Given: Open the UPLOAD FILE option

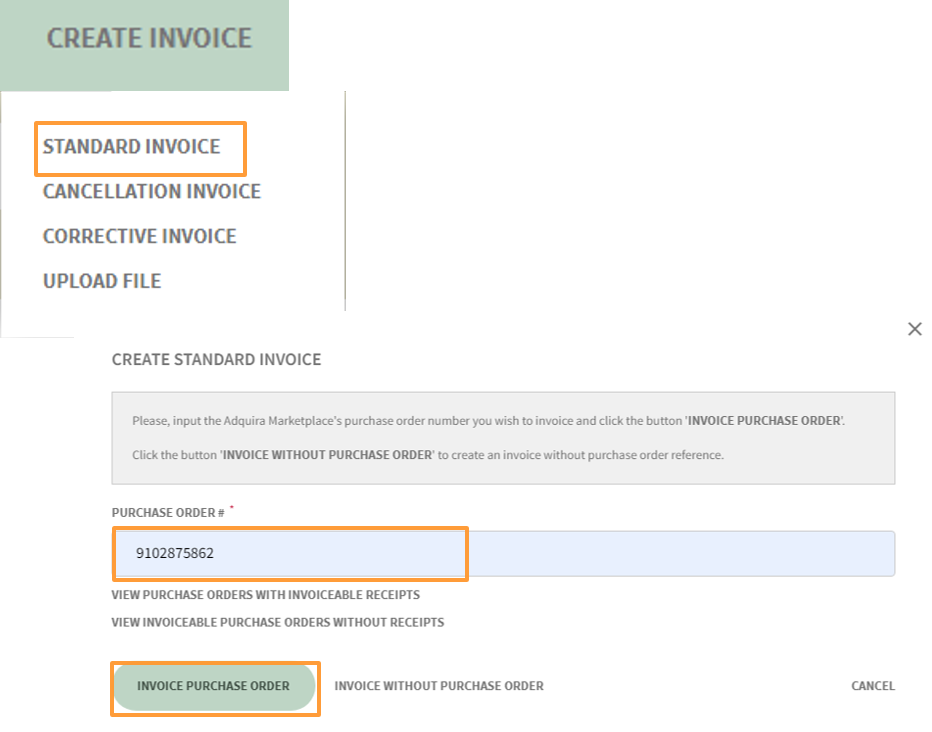Looking at the screenshot, I should pos(101,281).
